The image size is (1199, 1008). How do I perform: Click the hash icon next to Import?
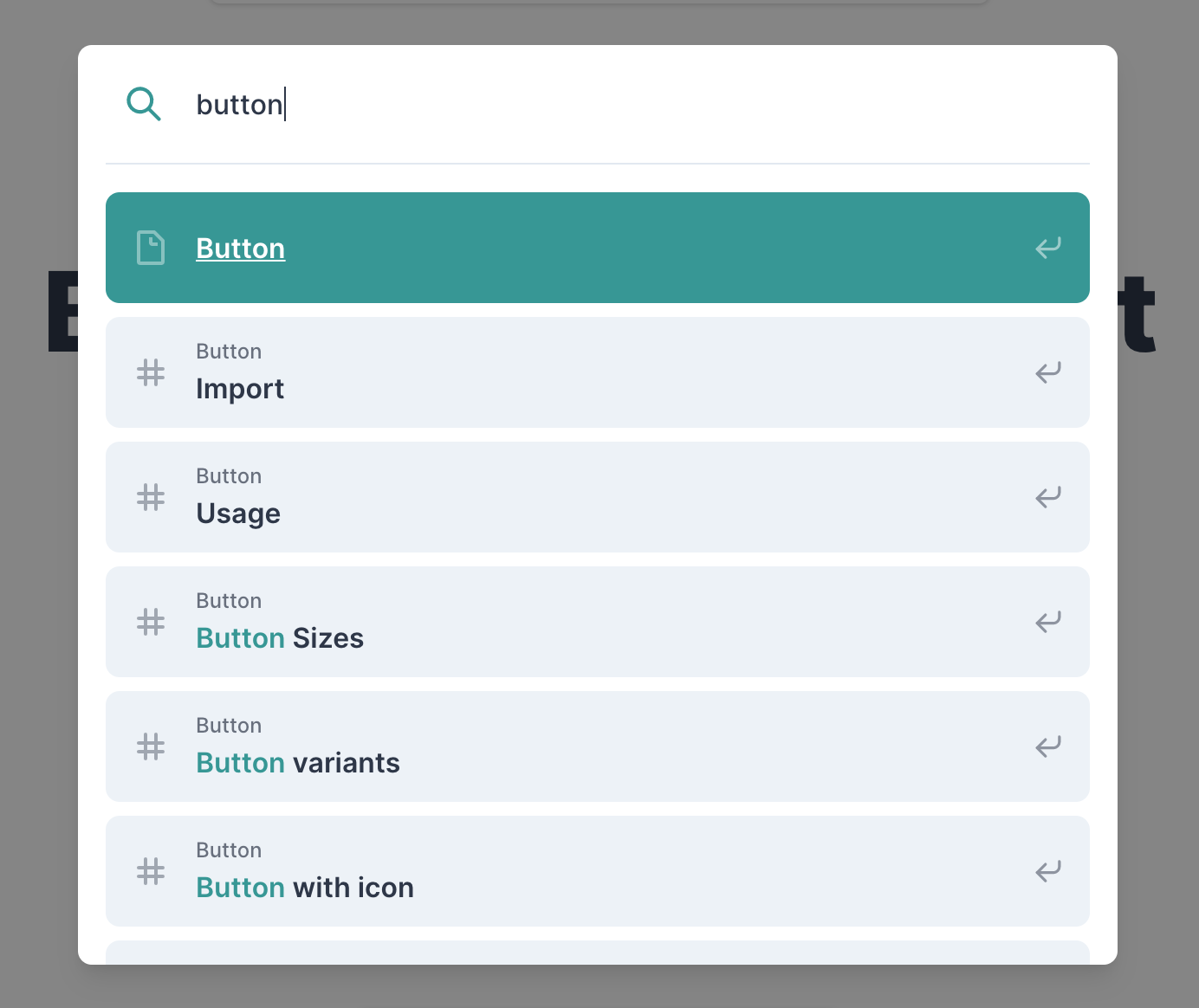click(150, 372)
